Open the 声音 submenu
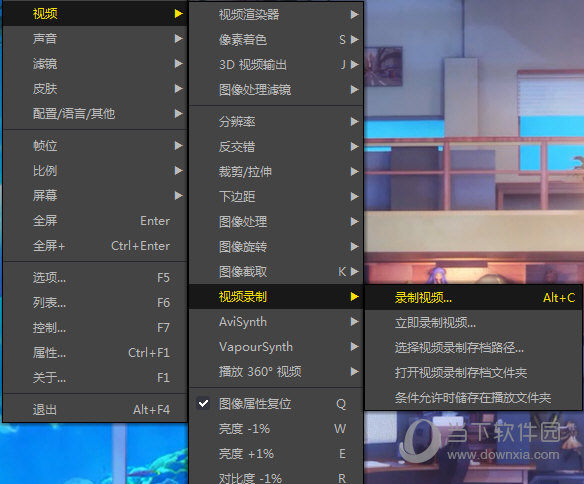The width and height of the screenshot is (584, 484). [95, 39]
